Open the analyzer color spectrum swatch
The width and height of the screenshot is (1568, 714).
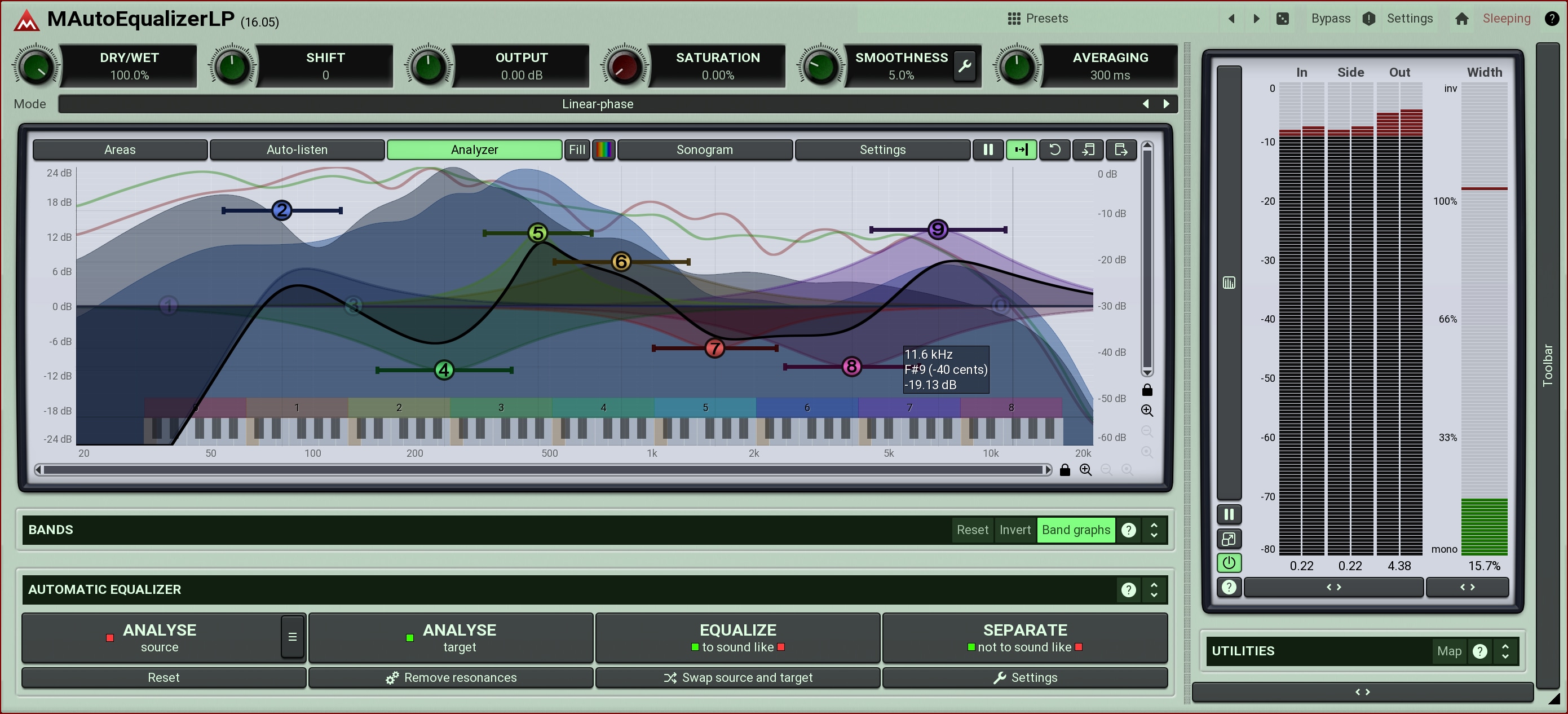tap(604, 150)
